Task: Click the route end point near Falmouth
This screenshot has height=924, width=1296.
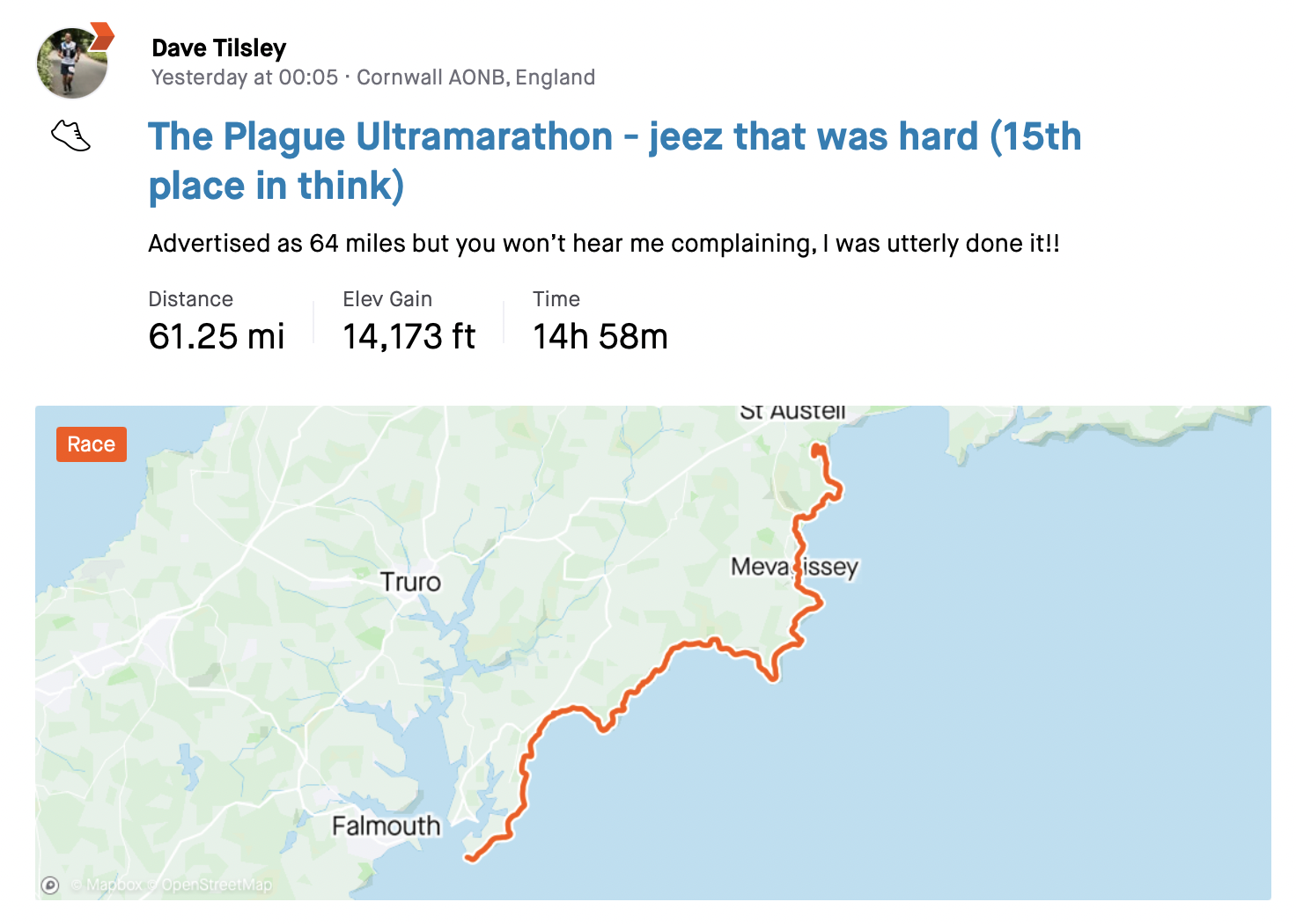Action: click(470, 857)
